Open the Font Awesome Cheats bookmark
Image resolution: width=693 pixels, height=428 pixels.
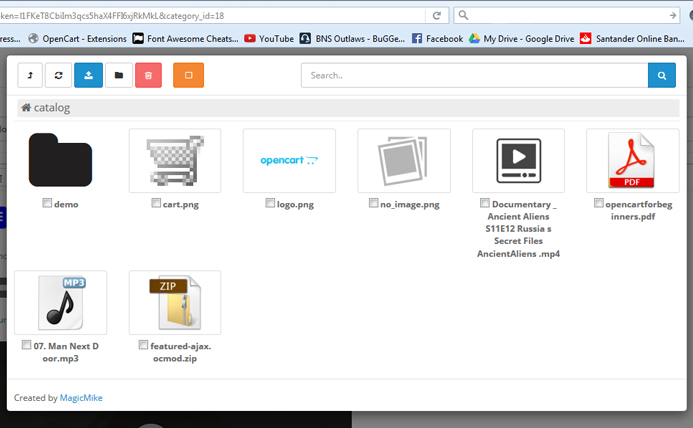click(x=186, y=38)
